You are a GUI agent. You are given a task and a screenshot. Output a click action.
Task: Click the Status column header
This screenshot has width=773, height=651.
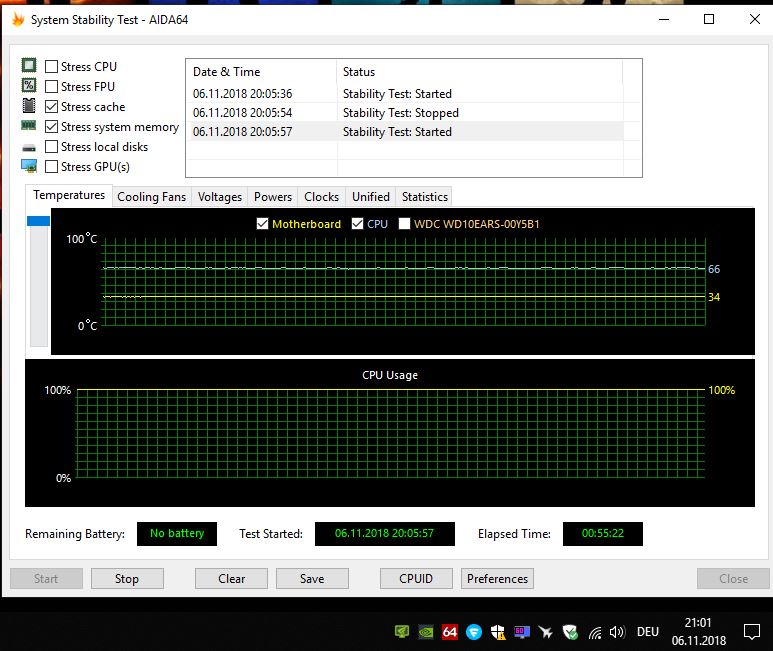click(479, 71)
